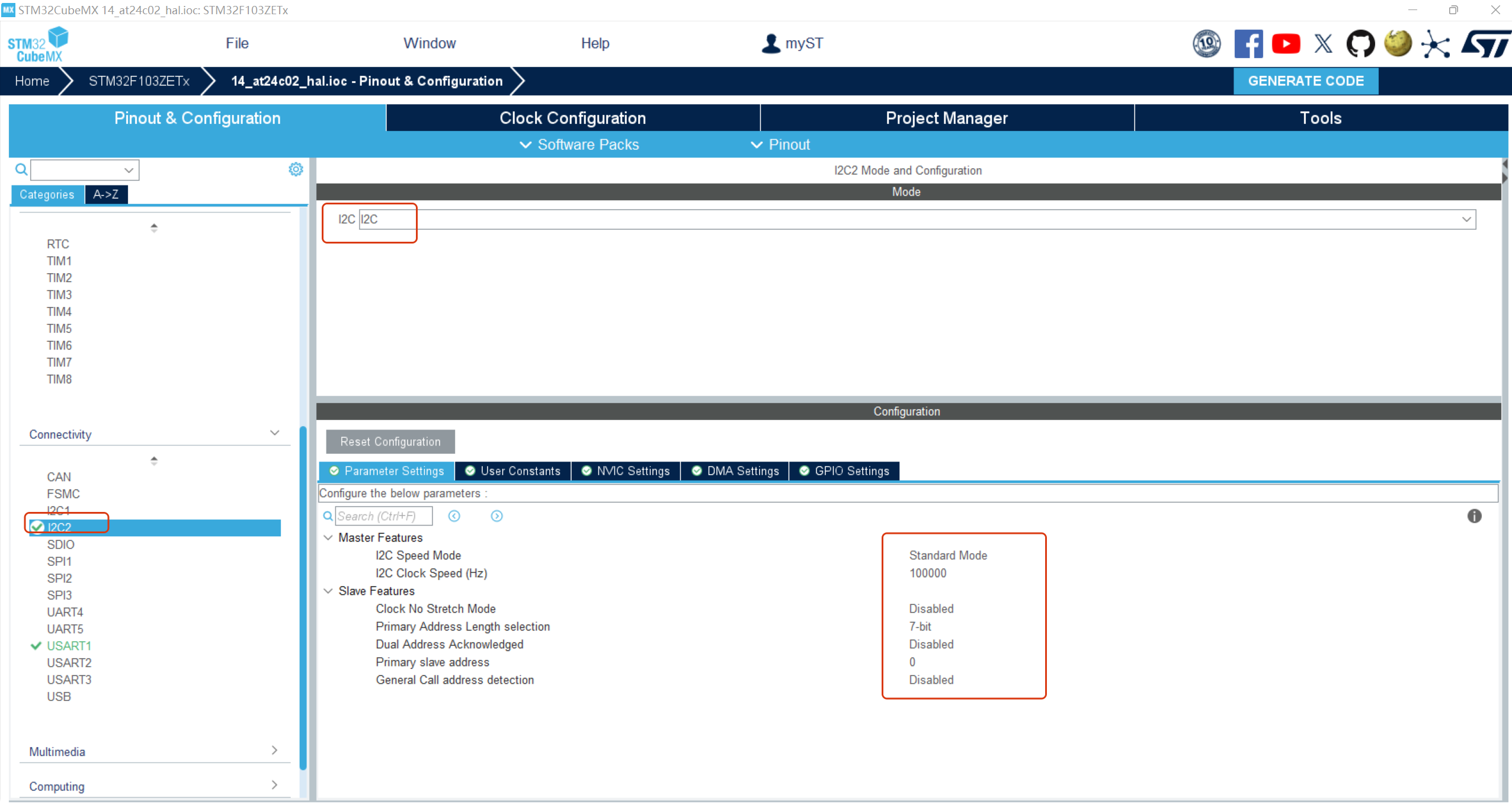Click the green check beside USART1
1512x807 pixels.
(36, 646)
